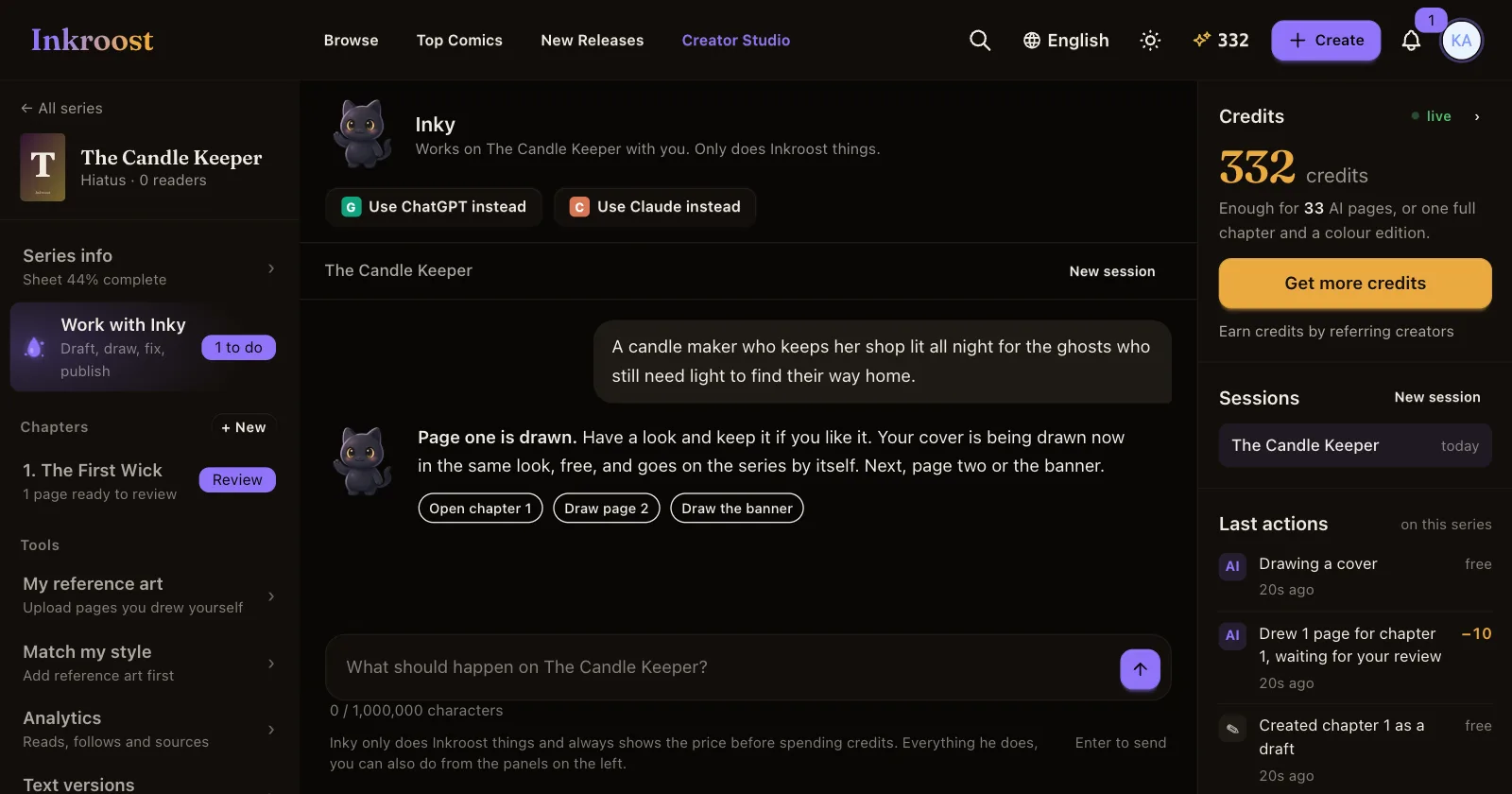
Task: Expand Match my style panel
Action: pyautogui.click(x=149, y=663)
